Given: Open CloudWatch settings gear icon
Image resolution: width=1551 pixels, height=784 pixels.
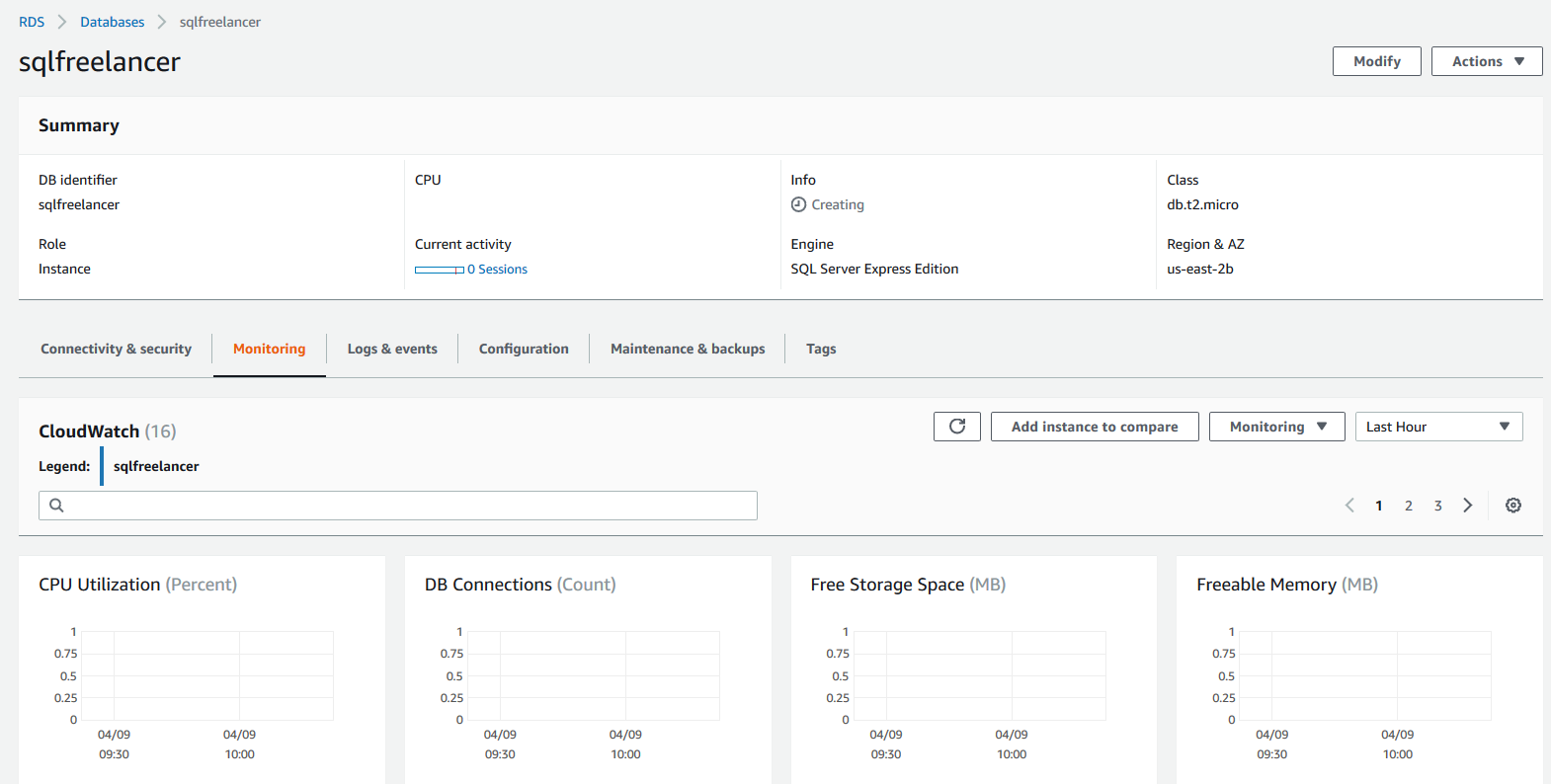Looking at the screenshot, I should [1513, 506].
